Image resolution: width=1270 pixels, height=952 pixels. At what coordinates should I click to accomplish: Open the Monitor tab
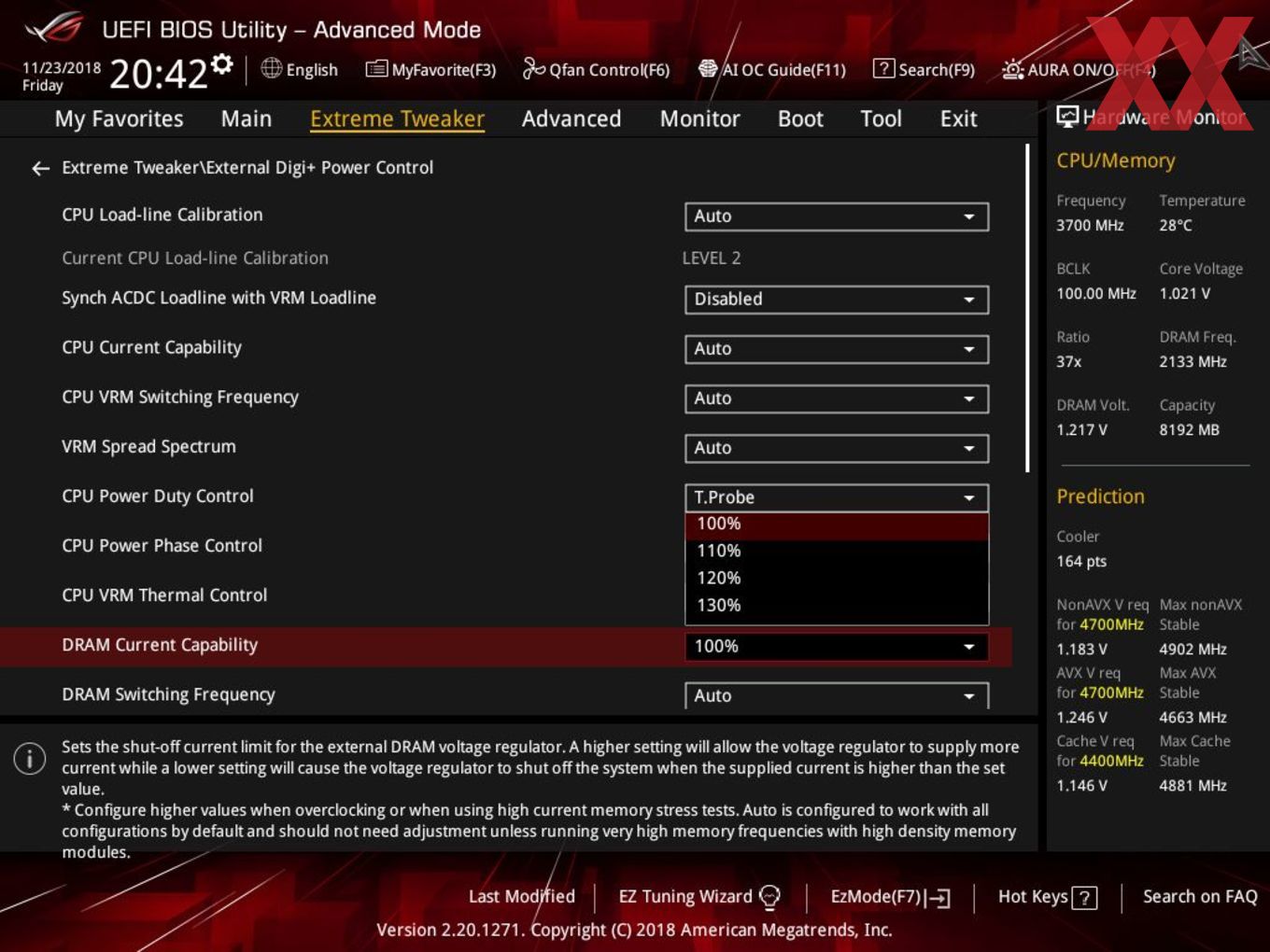coord(699,119)
